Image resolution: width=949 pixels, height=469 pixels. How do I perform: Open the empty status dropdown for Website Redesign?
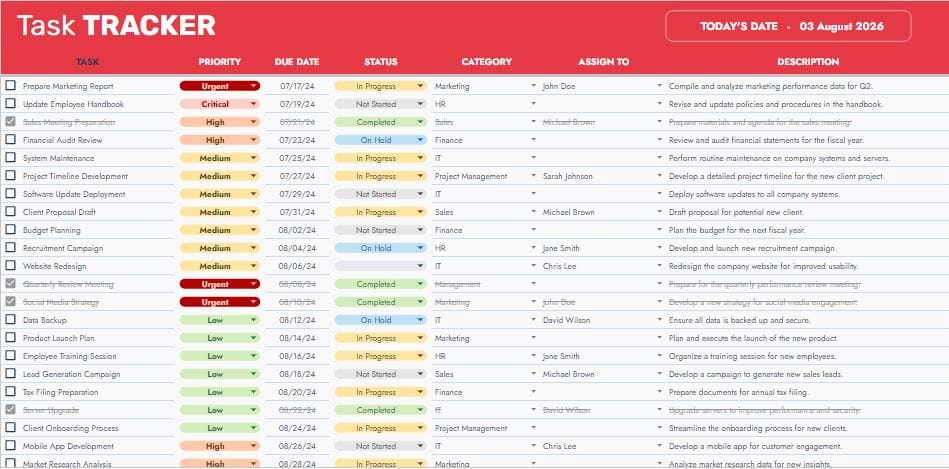pyautogui.click(x=381, y=266)
